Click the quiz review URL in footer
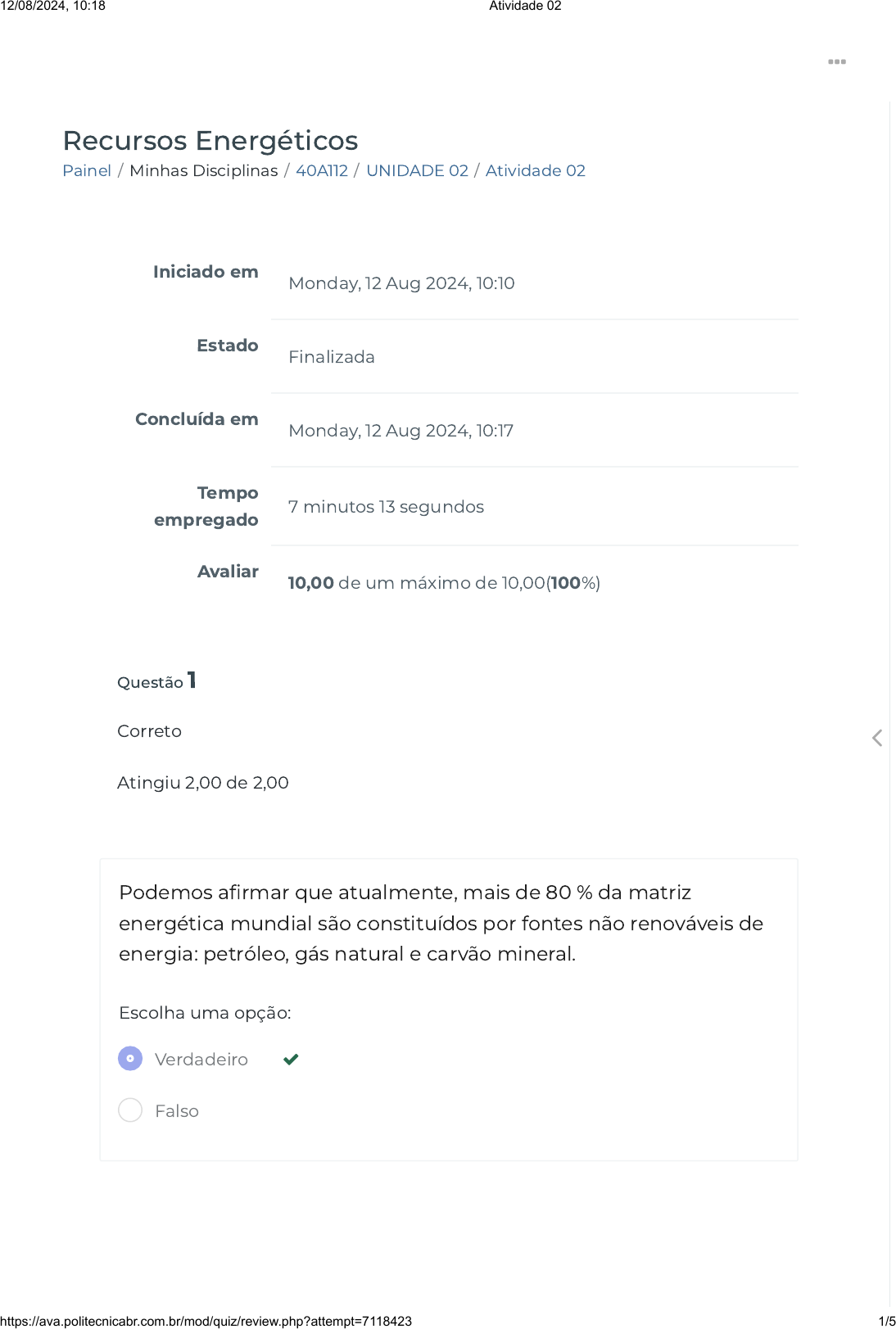The image size is (896, 1329). point(206,1321)
